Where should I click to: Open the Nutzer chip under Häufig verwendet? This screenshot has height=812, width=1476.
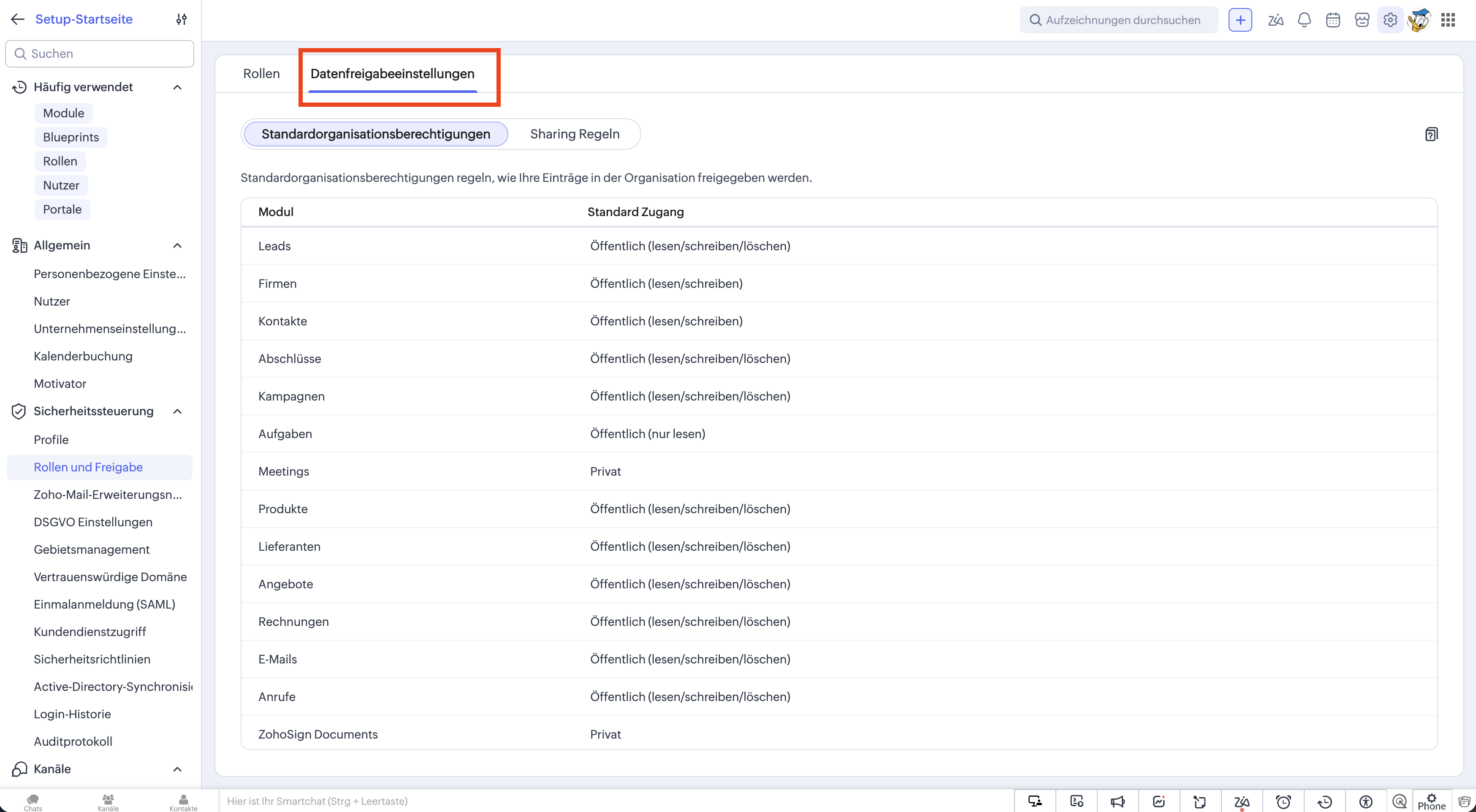click(61, 186)
